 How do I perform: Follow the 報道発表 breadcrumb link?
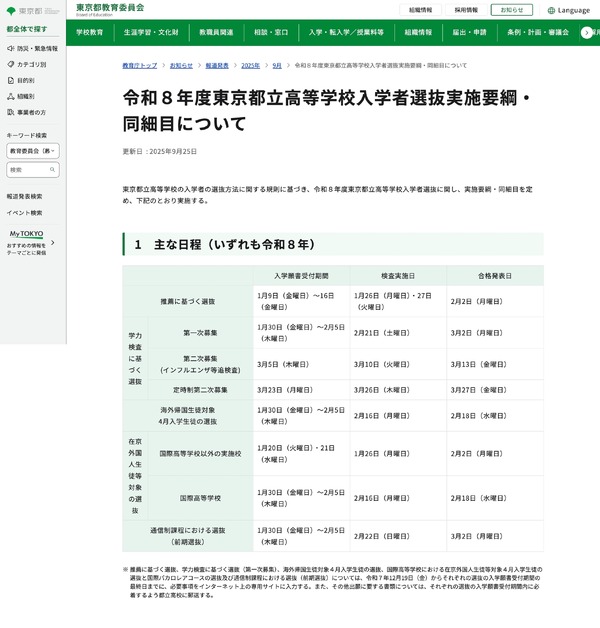(x=217, y=66)
